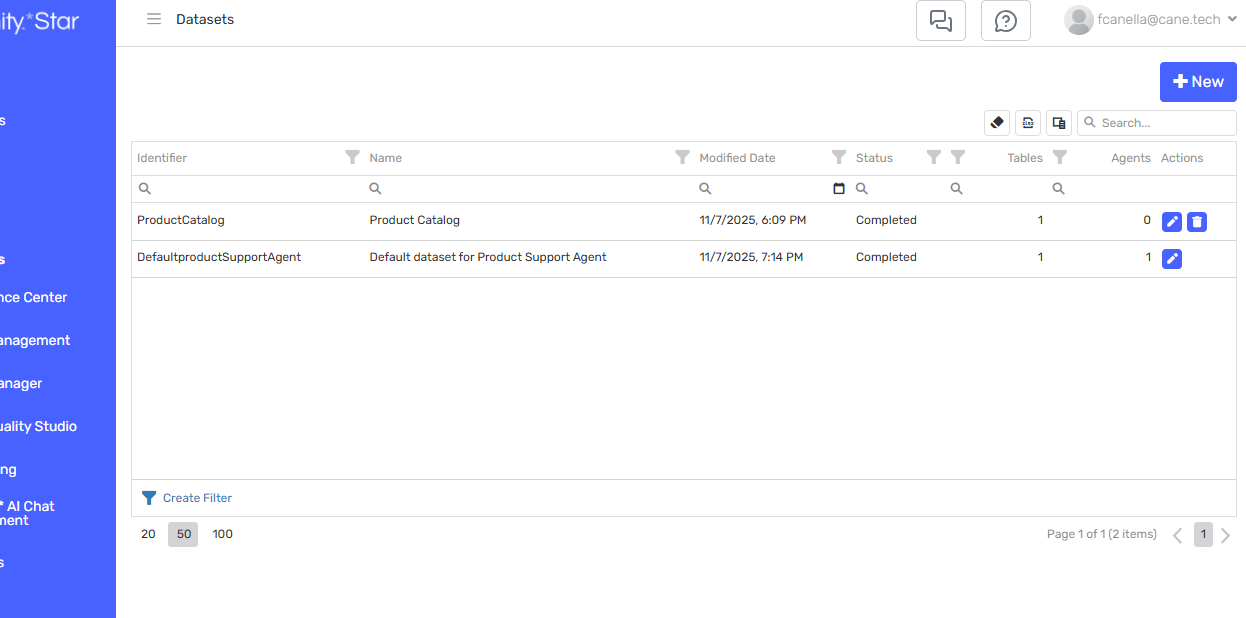This screenshot has width=1246, height=618.
Task: Set page size to 20
Action: 148,534
